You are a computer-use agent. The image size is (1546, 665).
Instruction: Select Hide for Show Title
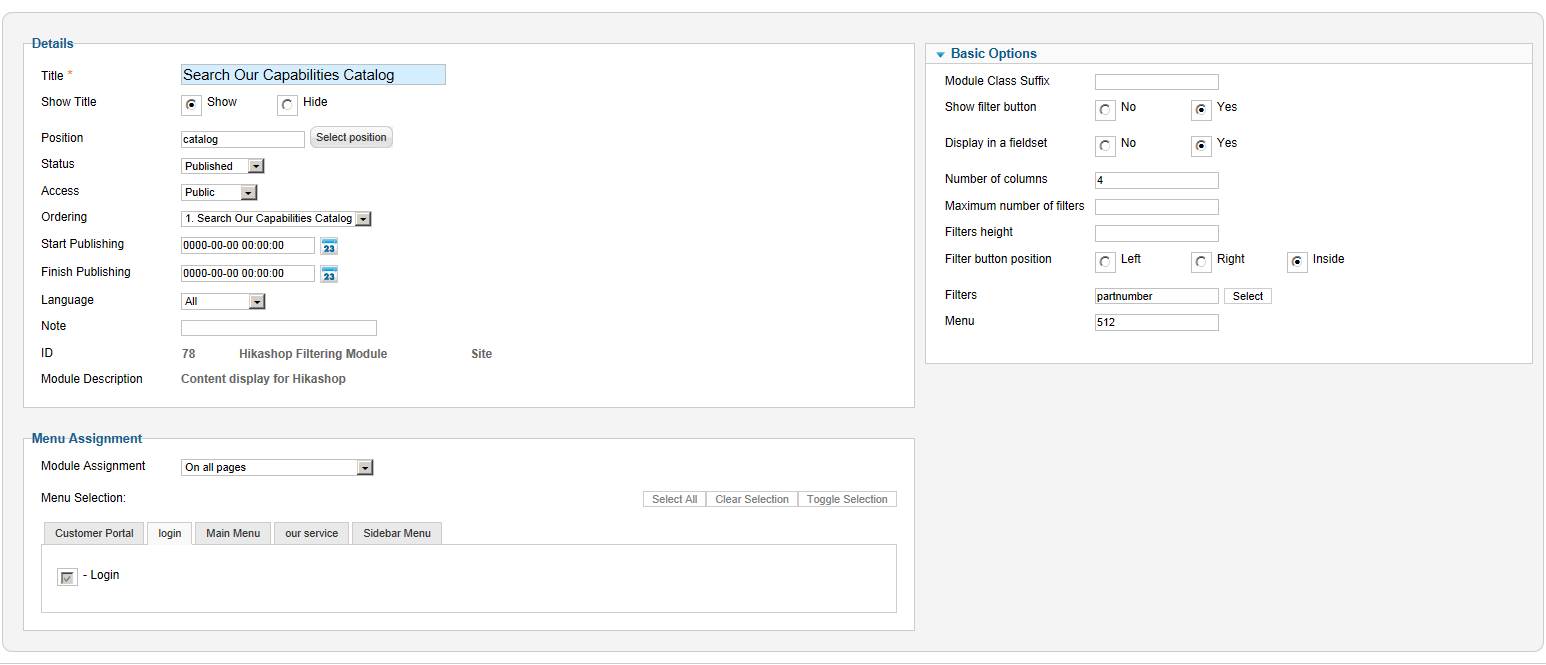click(x=287, y=105)
